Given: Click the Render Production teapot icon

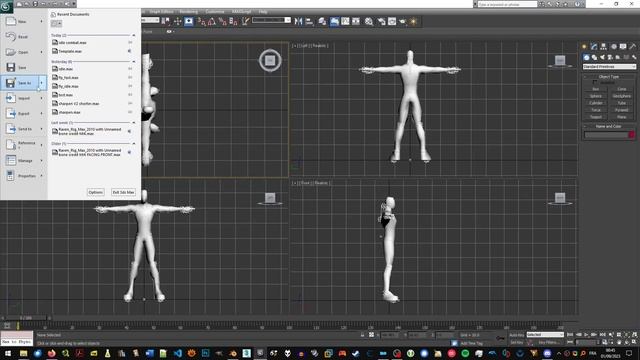Looking at the screenshot, I should coord(402,22).
